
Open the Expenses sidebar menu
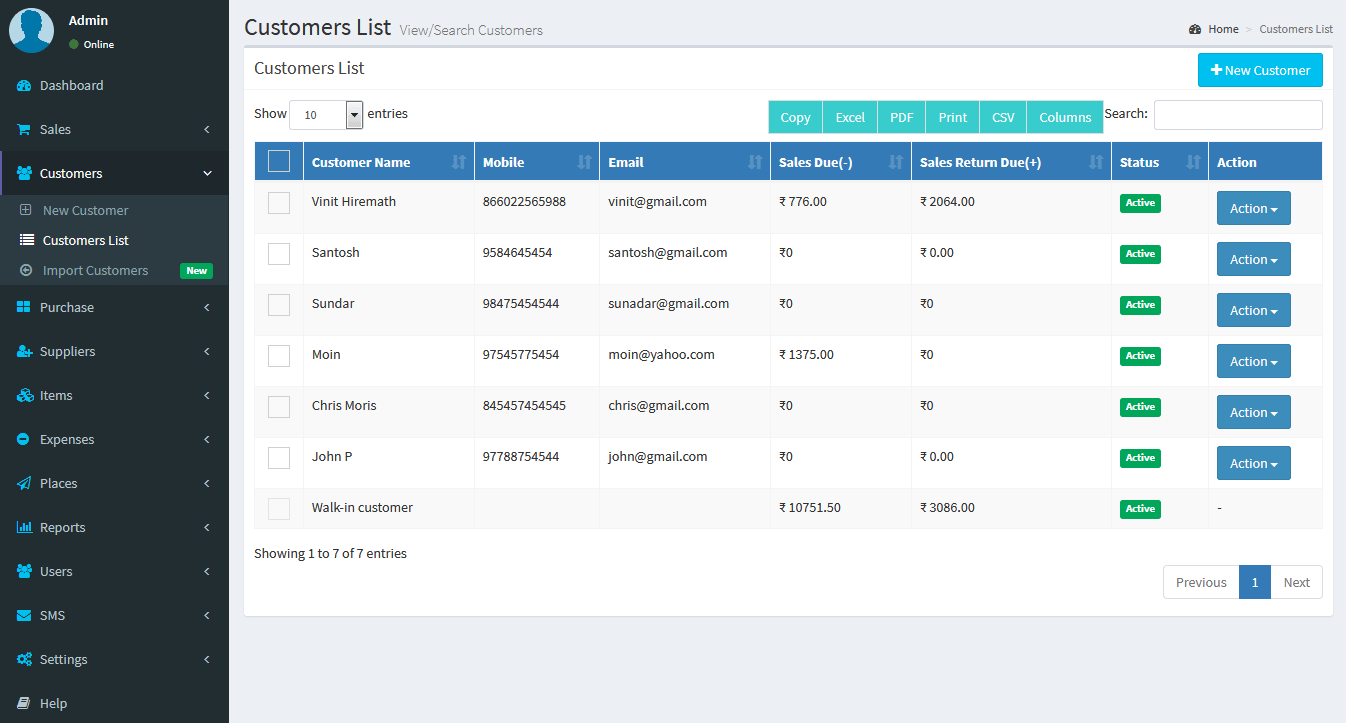(x=114, y=439)
